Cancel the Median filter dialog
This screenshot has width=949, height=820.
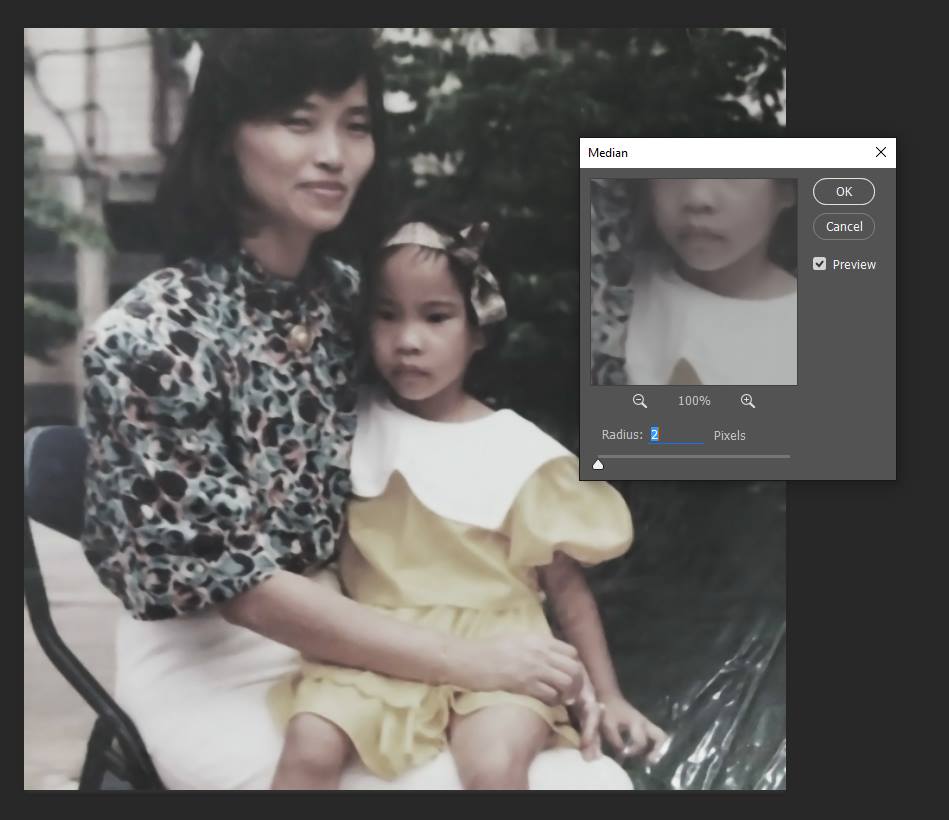(x=843, y=226)
